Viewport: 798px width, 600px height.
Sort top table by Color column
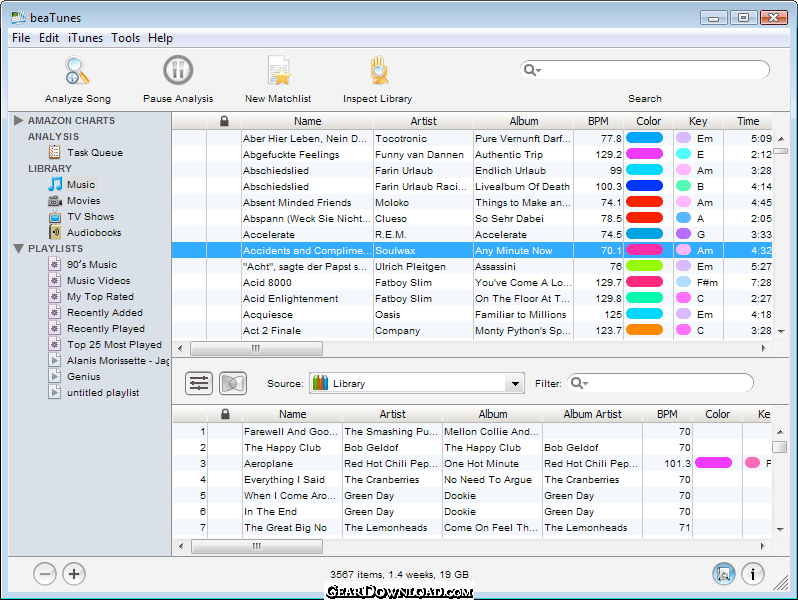[x=648, y=121]
